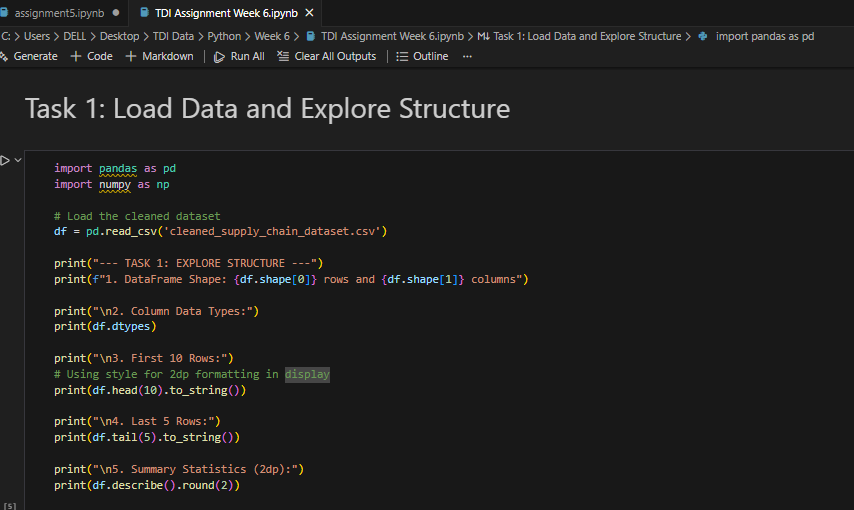The width and height of the screenshot is (854, 510).
Task: Click the Python icon in breadcrumb
Action: click(703, 37)
